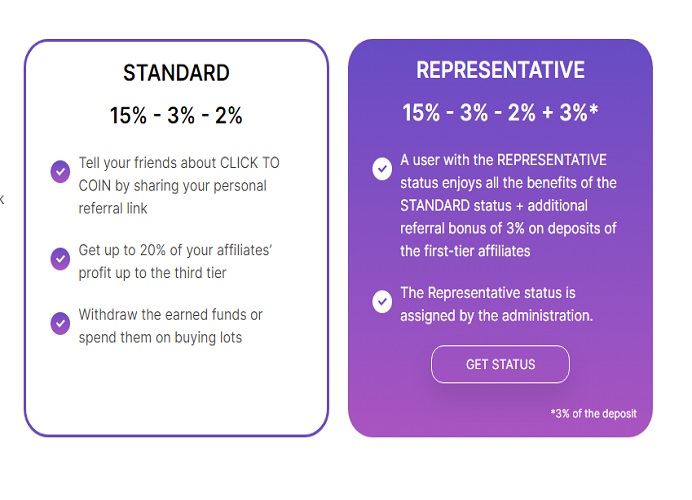Screen dimensions: 692x500
Task: Click the checkmark icon beside 'Tell your friends'
Action: (60, 171)
